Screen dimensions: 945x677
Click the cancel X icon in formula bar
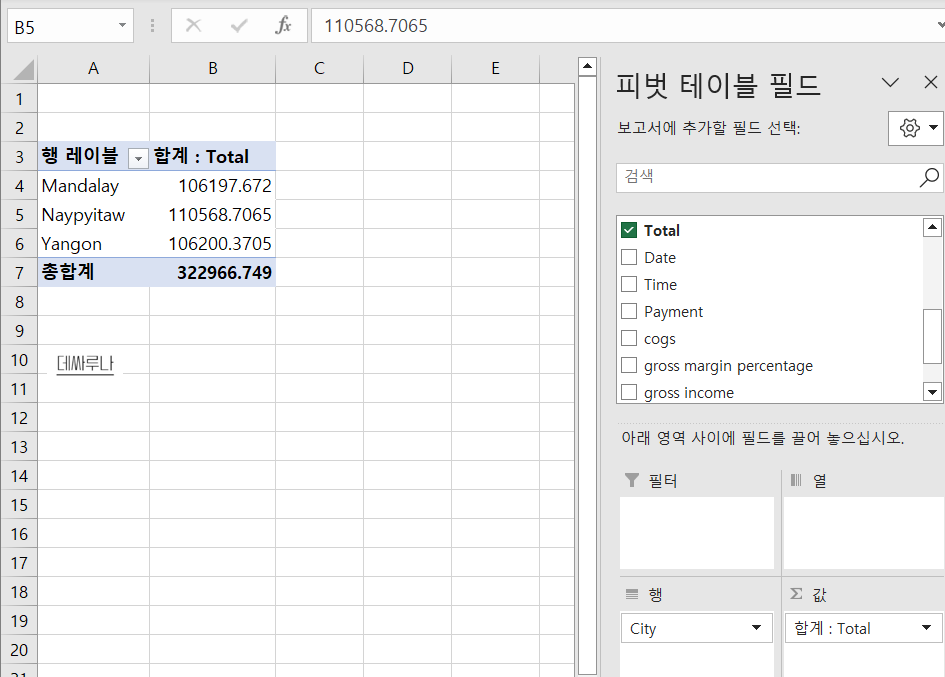click(193, 25)
